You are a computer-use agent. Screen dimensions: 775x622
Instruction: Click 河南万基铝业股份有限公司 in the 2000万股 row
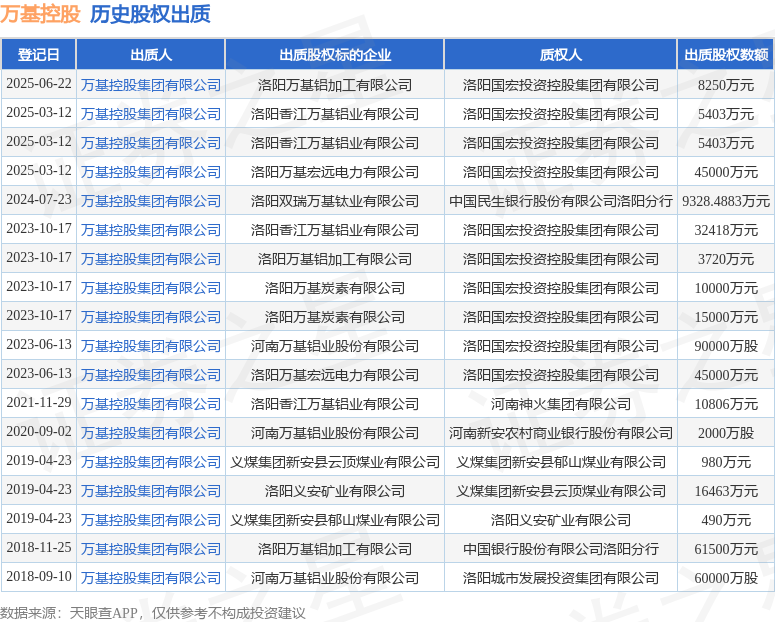point(335,433)
